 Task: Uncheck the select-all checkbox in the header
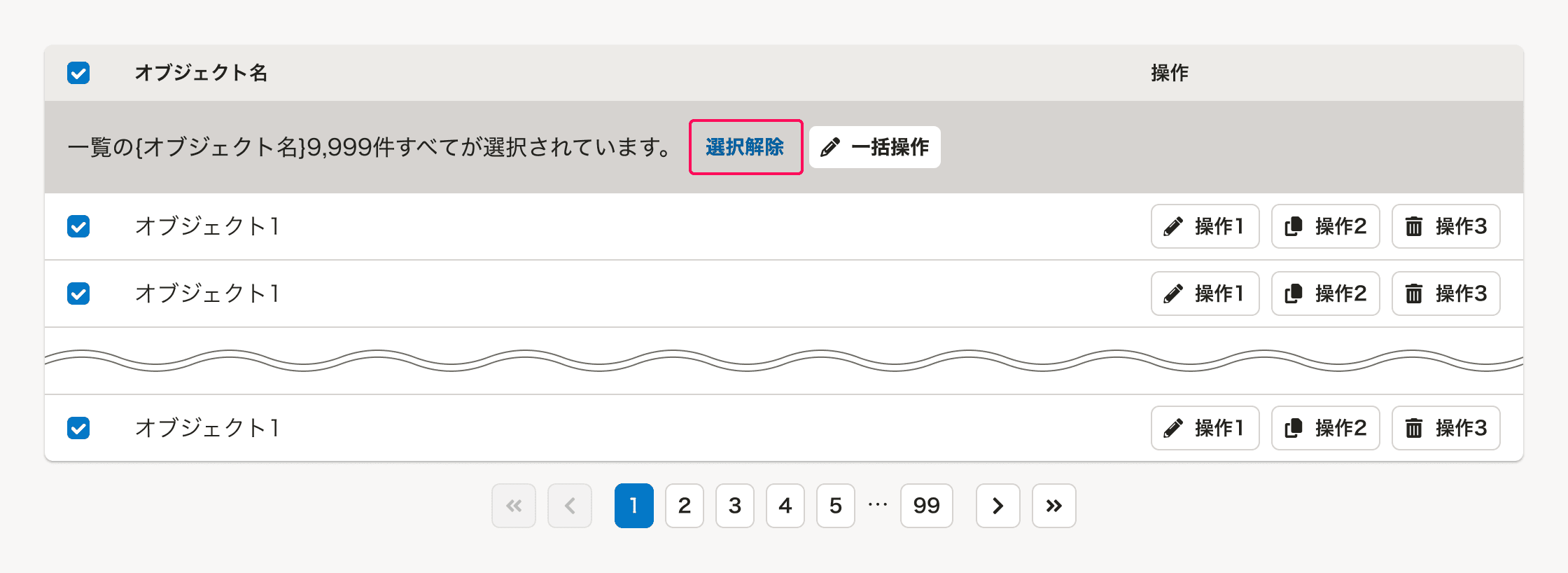(x=78, y=72)
